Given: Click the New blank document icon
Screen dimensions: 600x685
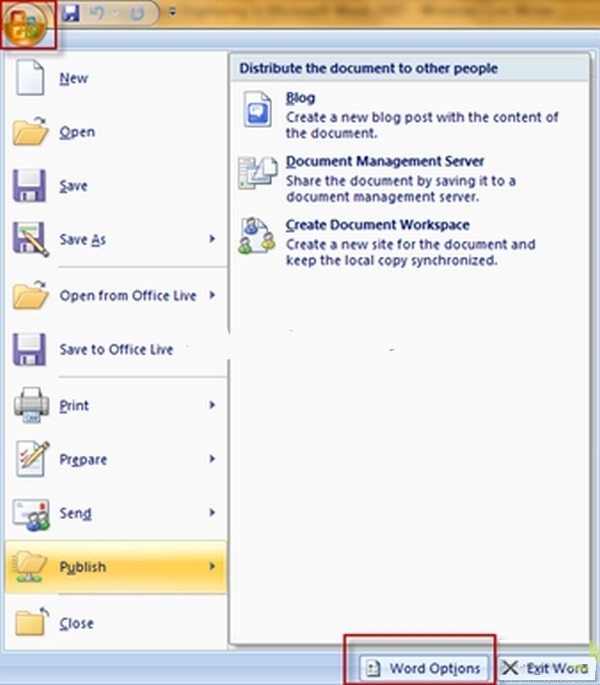Looking at the screenshot, I should (31, 78).
